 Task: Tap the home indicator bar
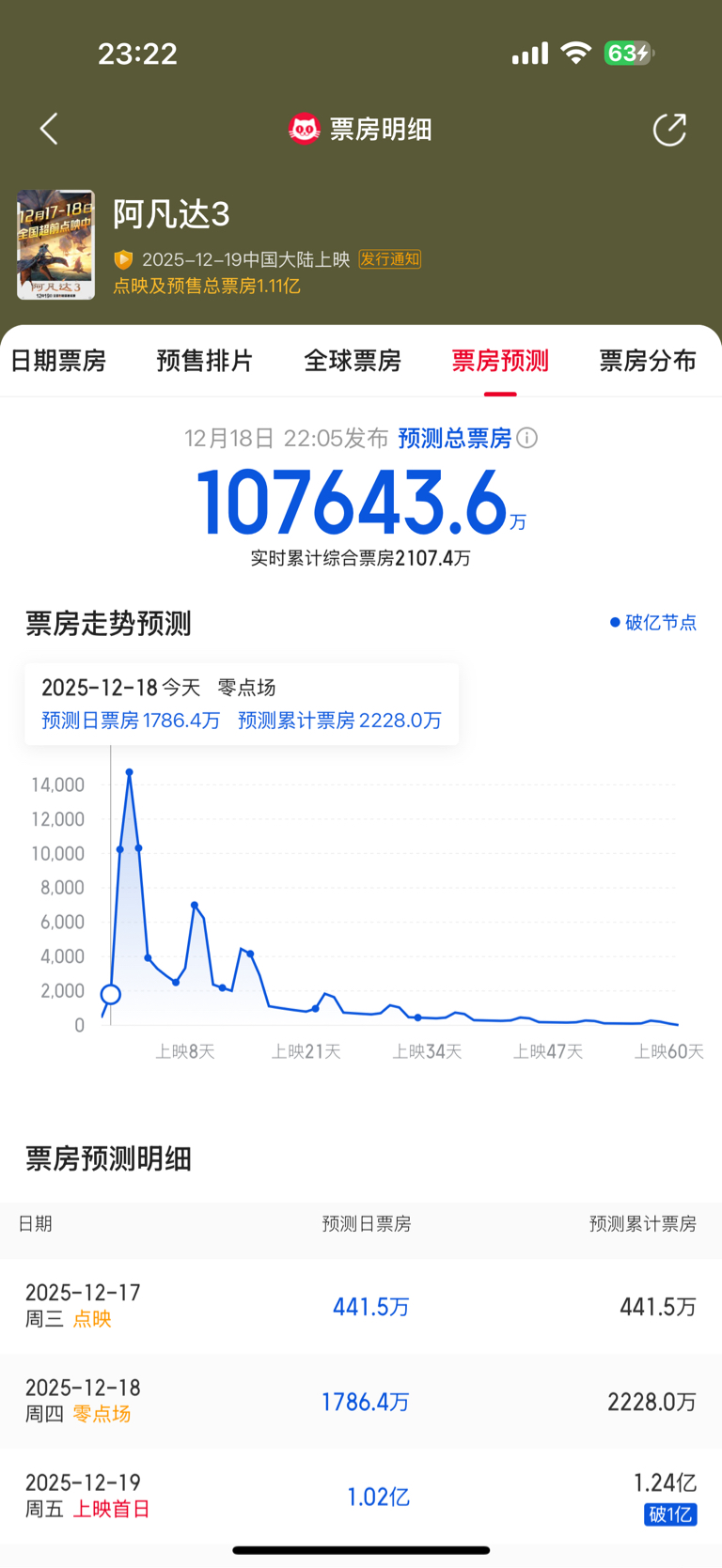tap(361, 1550)
